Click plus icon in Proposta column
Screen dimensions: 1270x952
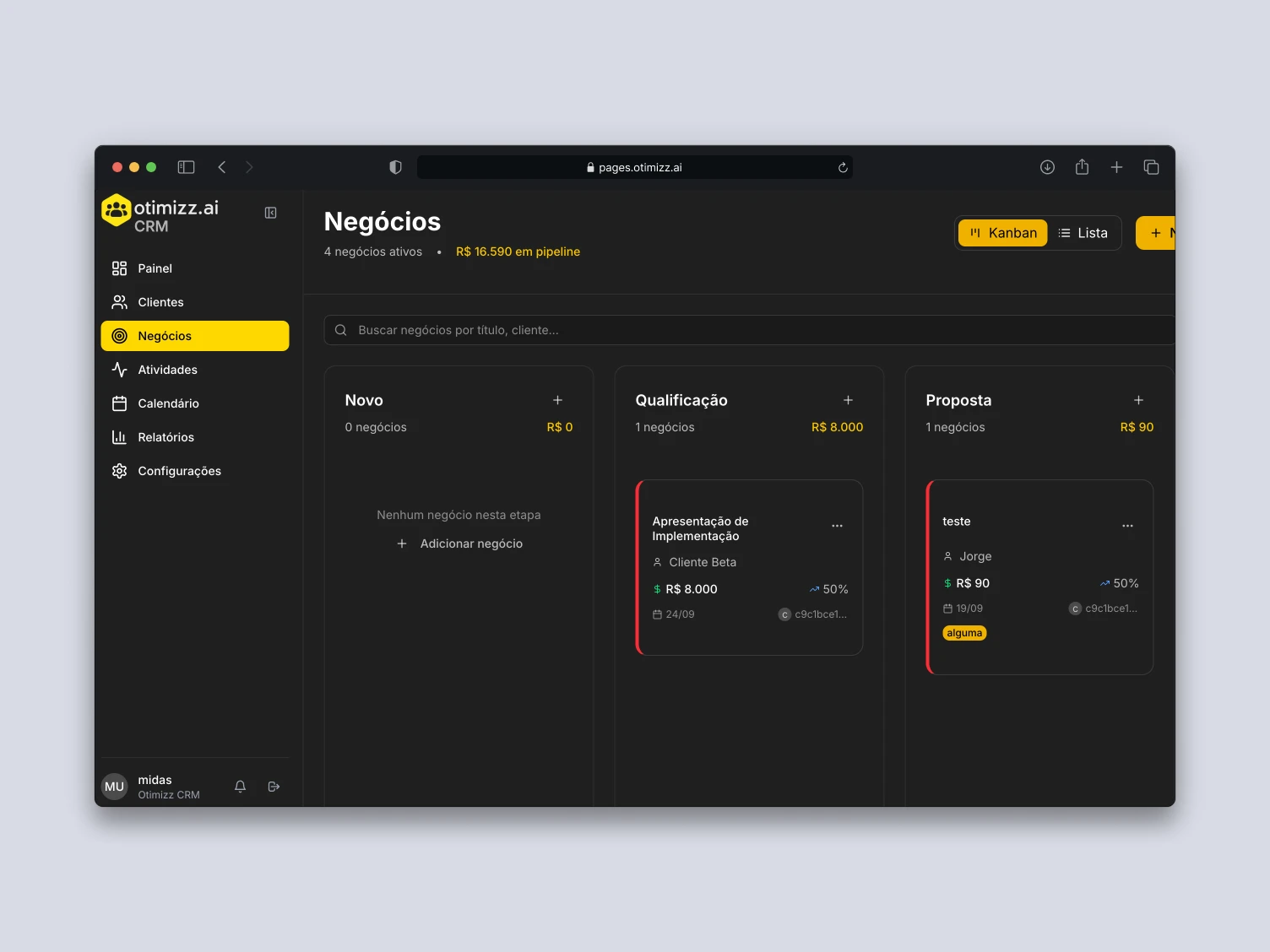point(1138,400)
